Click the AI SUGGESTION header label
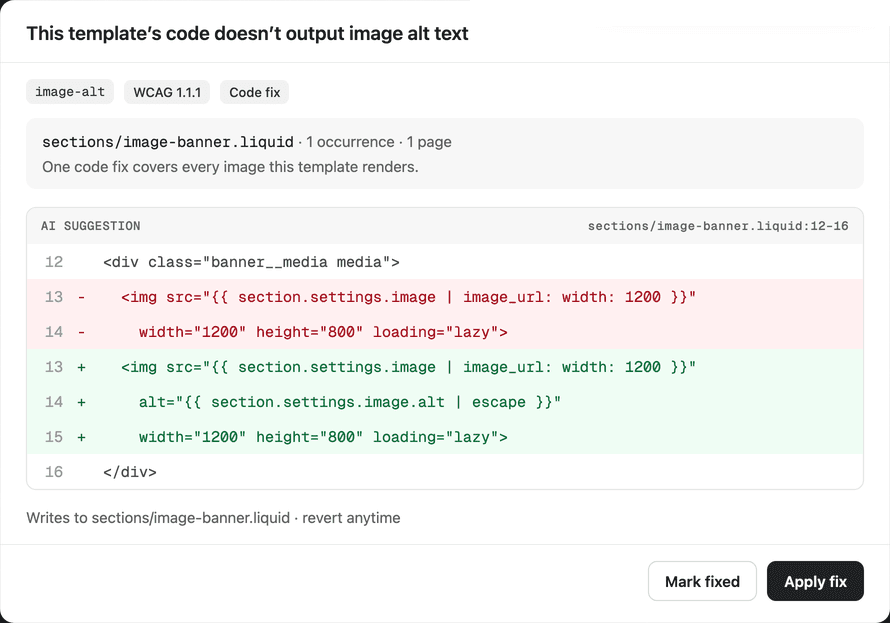Viewport: 890px width, 623px height. pyautogui.click(x=90, y=226)
